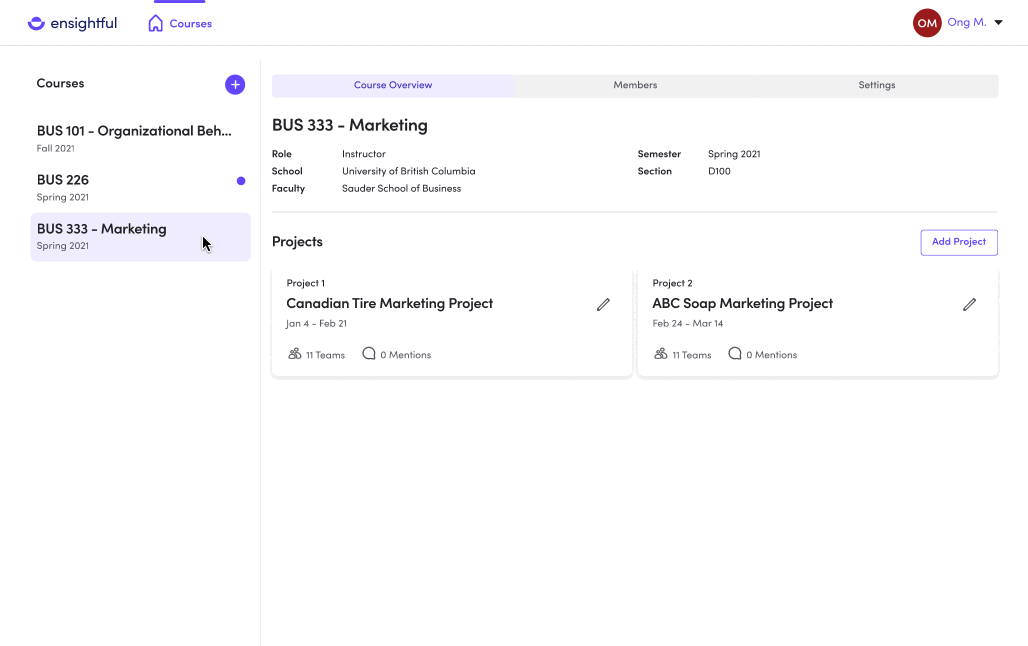Click the Ong M. user name
Image resolution: width=1028 pixels, height=646 pixels.
click(966, 22)
